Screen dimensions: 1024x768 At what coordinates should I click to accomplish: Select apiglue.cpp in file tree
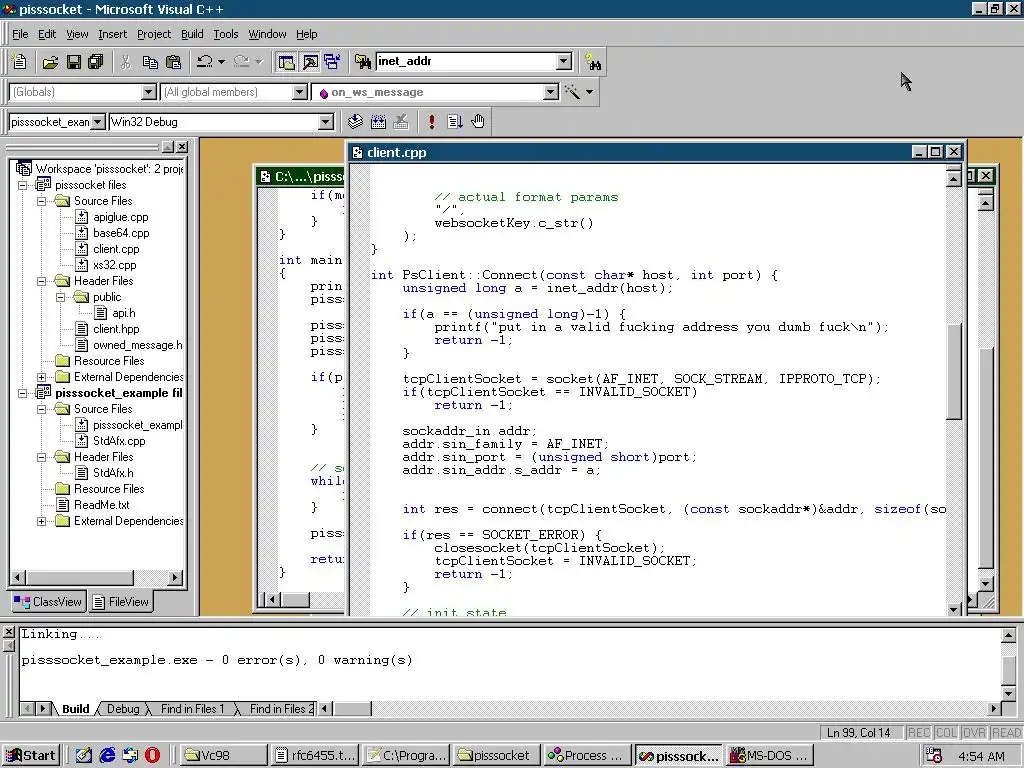click(121, 217)
